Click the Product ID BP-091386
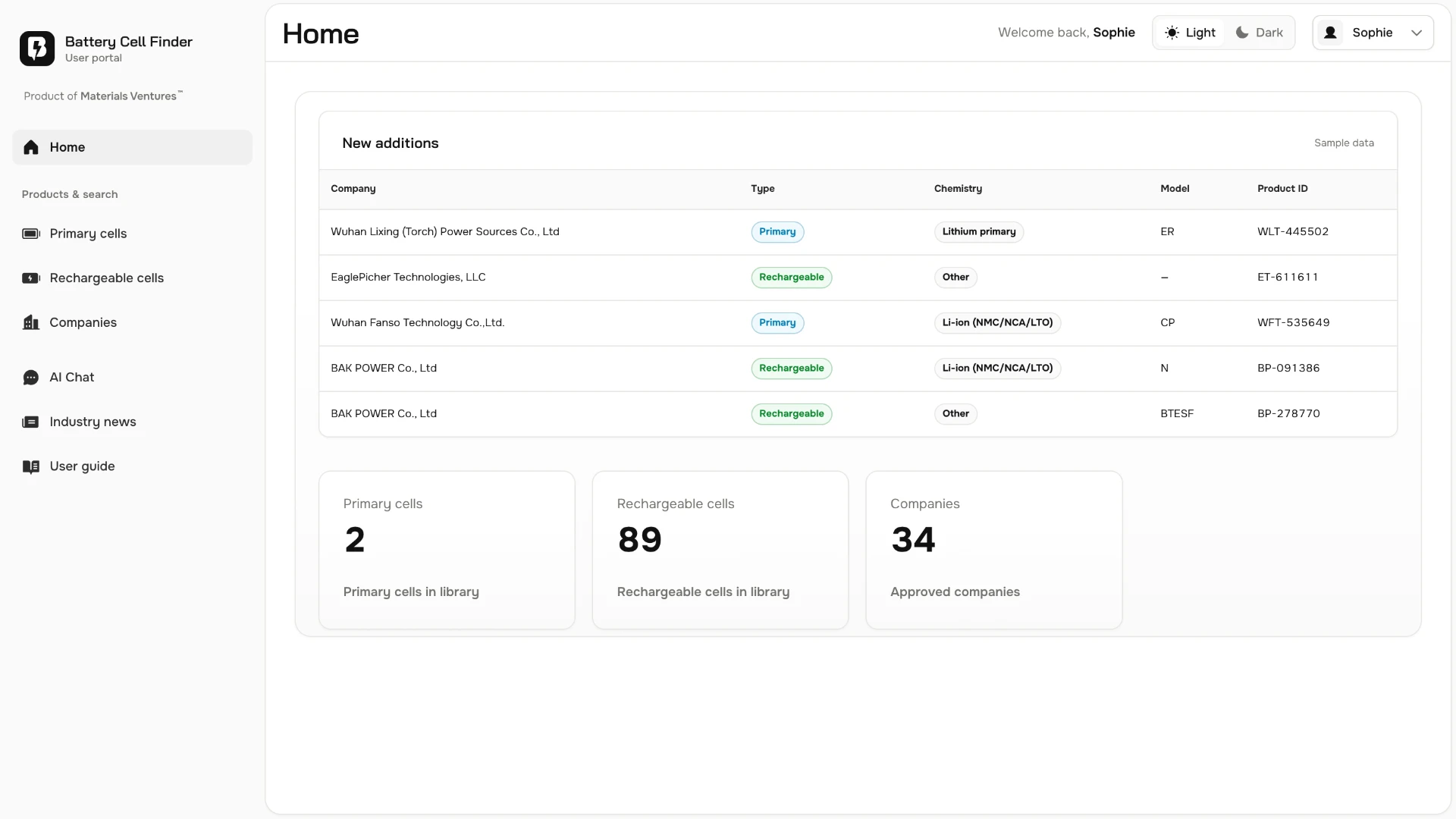This screenshot has width=1456, height=819. coord(1288,369)
